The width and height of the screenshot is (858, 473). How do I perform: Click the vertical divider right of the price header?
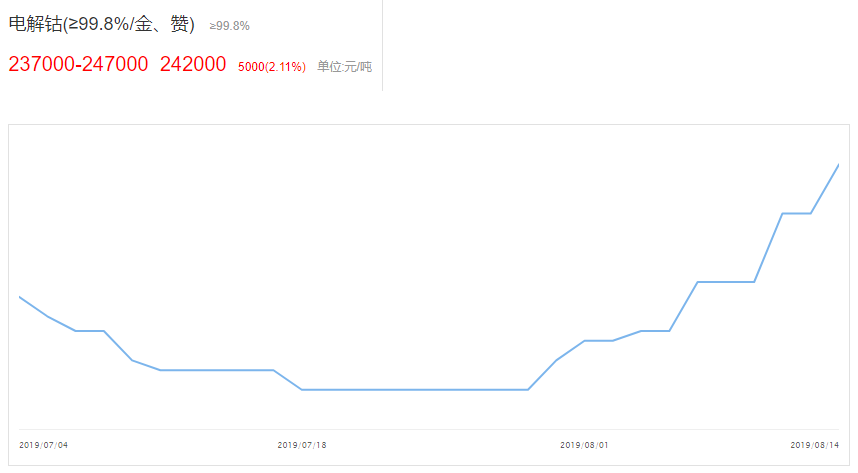coord(382,45)
